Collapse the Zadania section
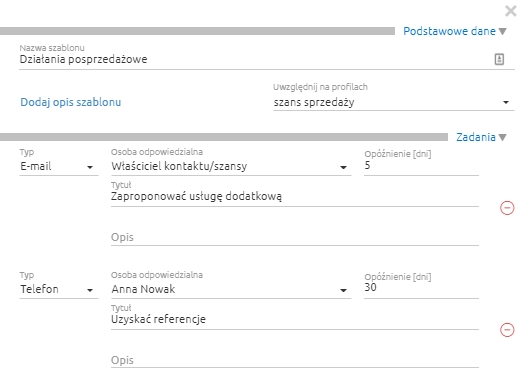Image resolution: width=522 pixels, height=387 pixels. pos(503,137)
